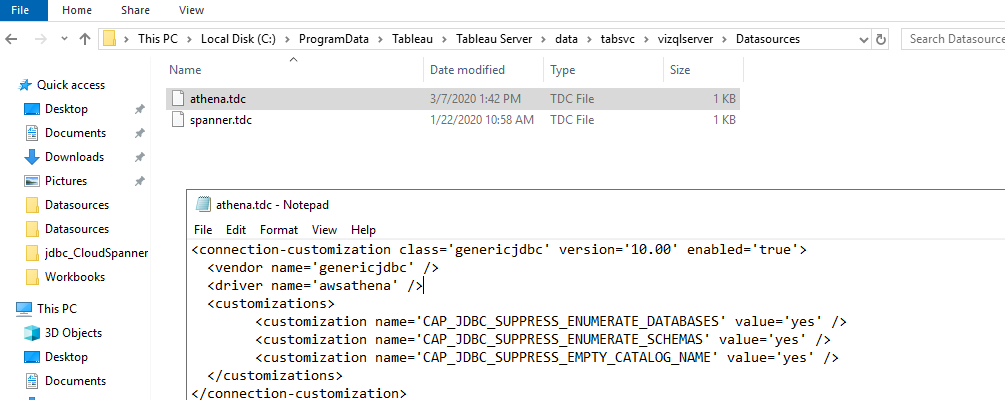Open Pictures in navigation pane

tap(65, 181)
